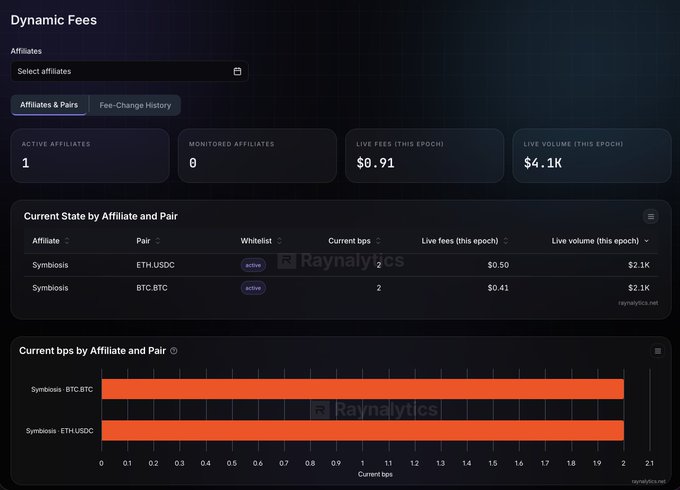This screenshot has height=490, width=680.
Task: Click the active badge in ETH.USDC row
Action: [x=253, y=265]
